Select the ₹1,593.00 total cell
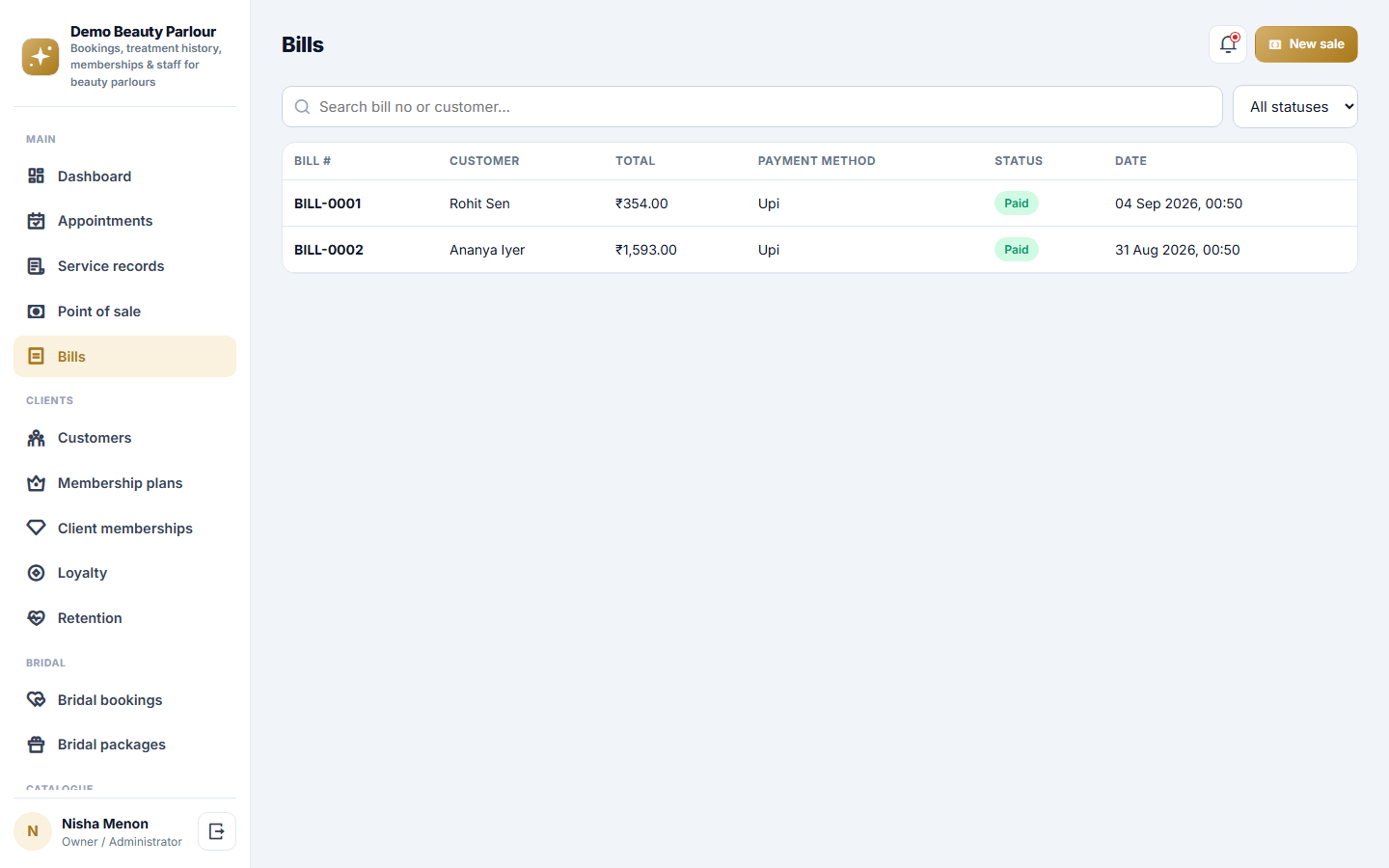 tap(646, 250)
